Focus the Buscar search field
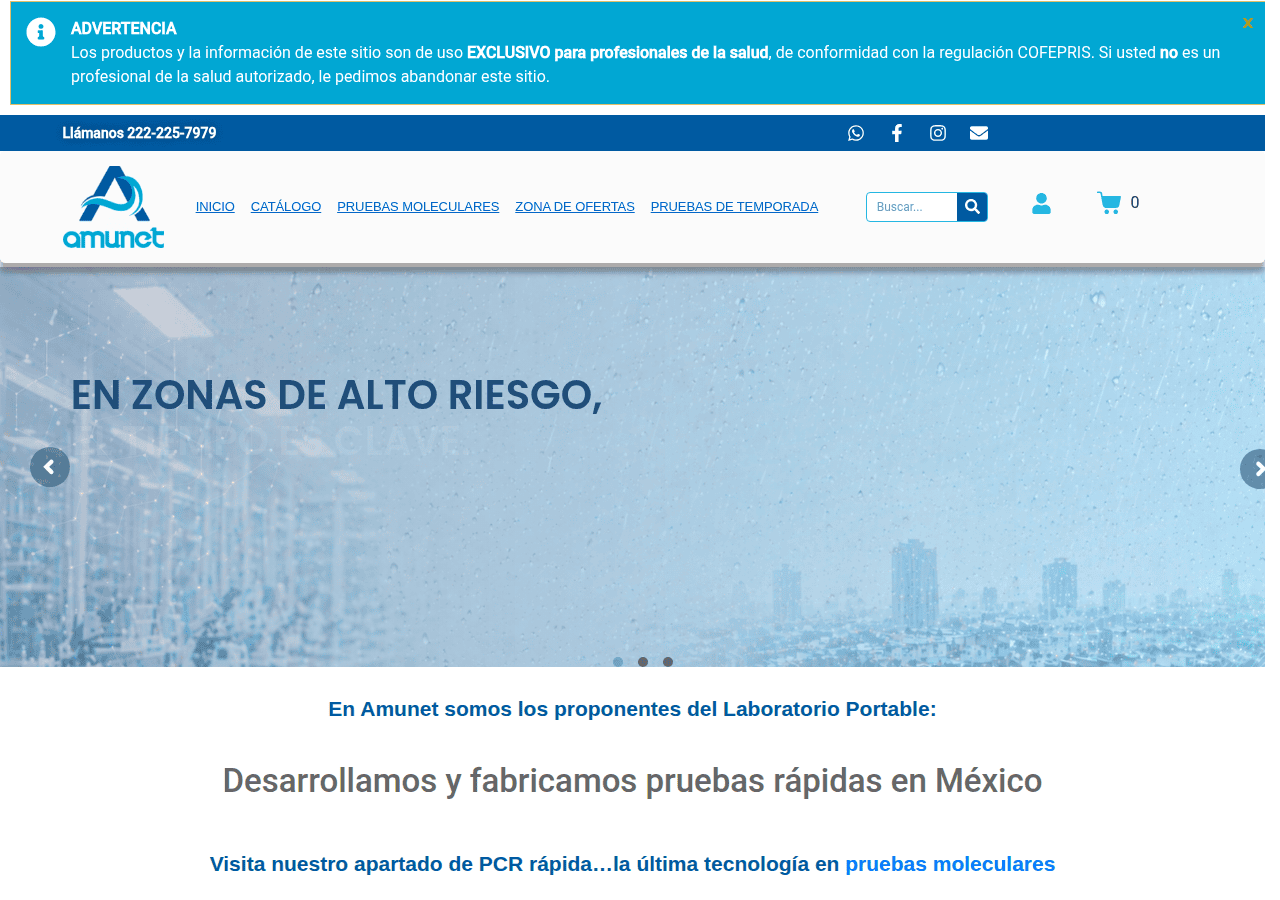 [x=912, y=207]
